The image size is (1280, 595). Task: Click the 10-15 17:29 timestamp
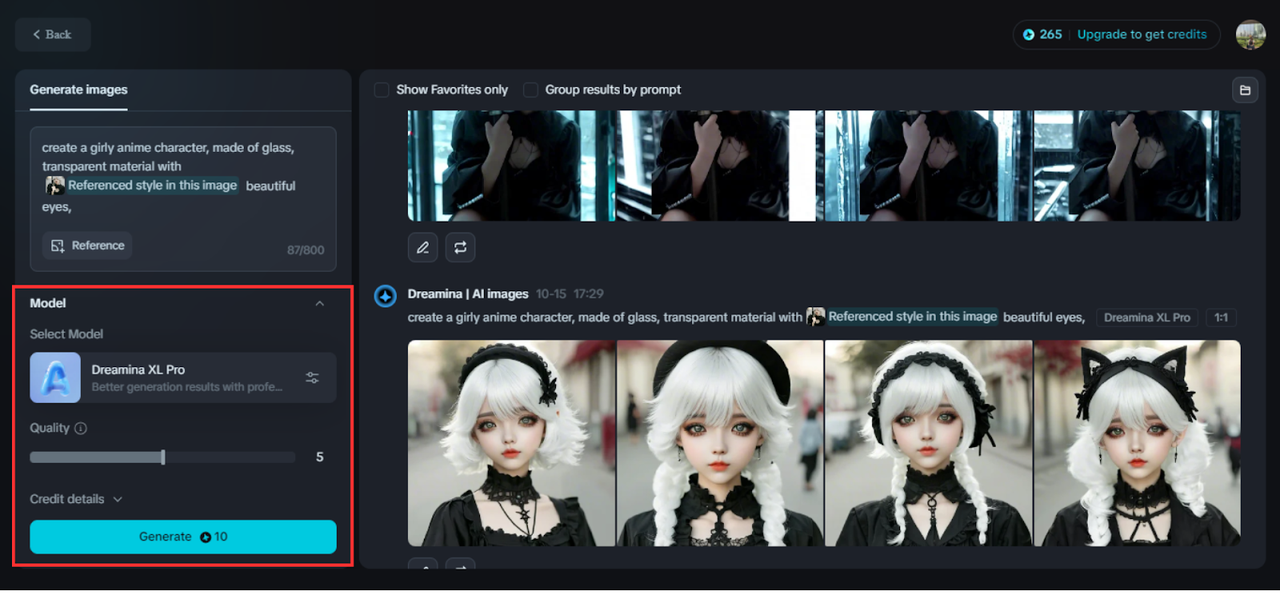coord(568,294)
